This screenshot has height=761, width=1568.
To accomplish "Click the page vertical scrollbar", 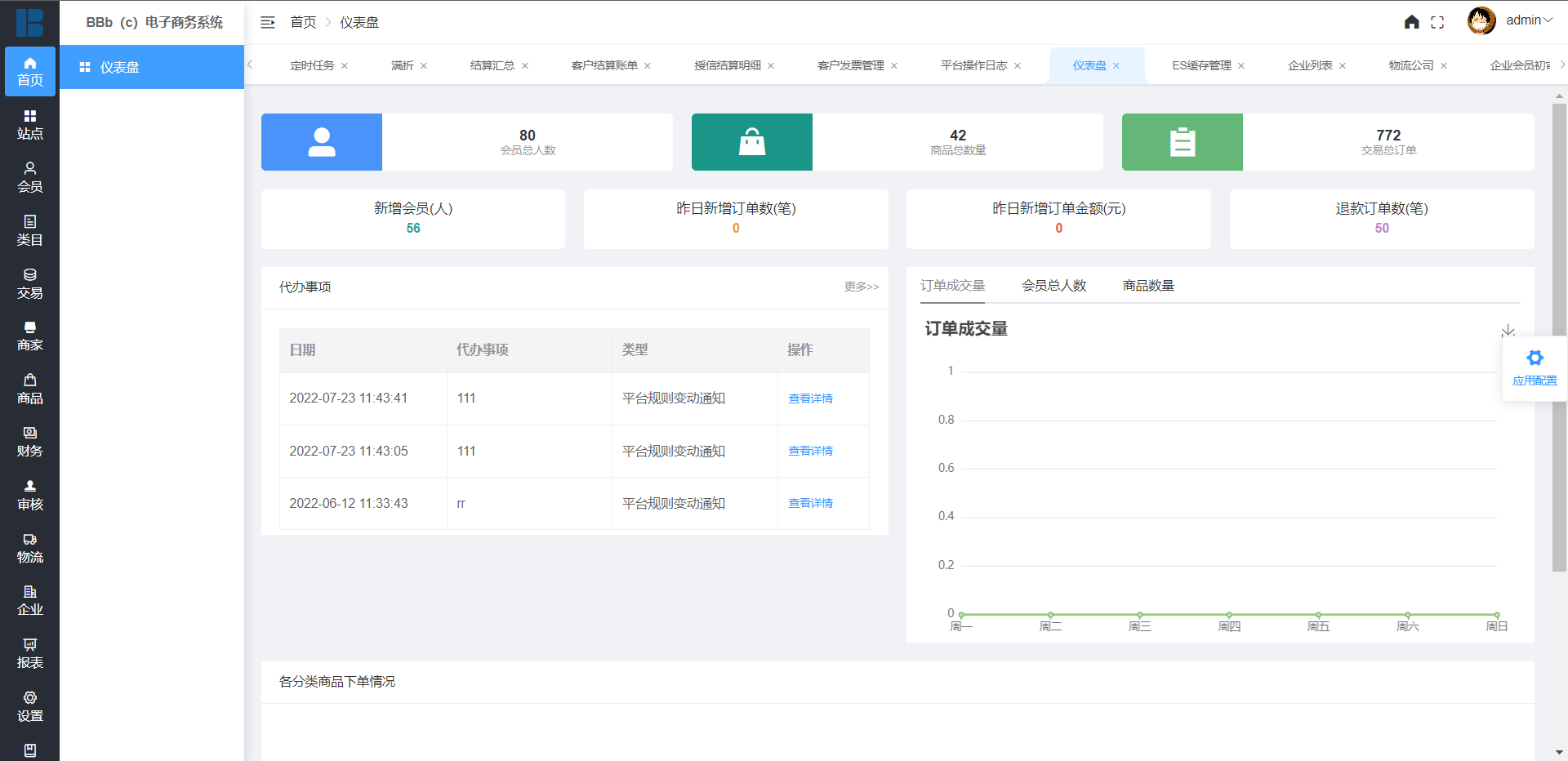I will click(1559, 336).
